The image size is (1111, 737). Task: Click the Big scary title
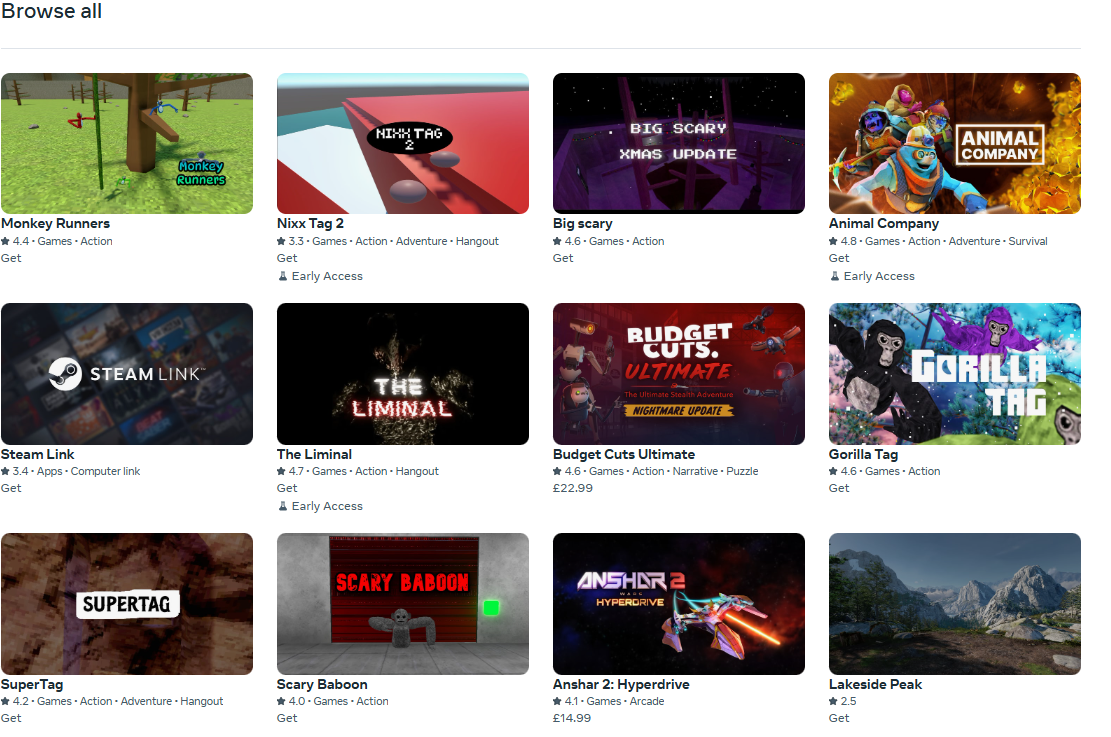[582, 223]
